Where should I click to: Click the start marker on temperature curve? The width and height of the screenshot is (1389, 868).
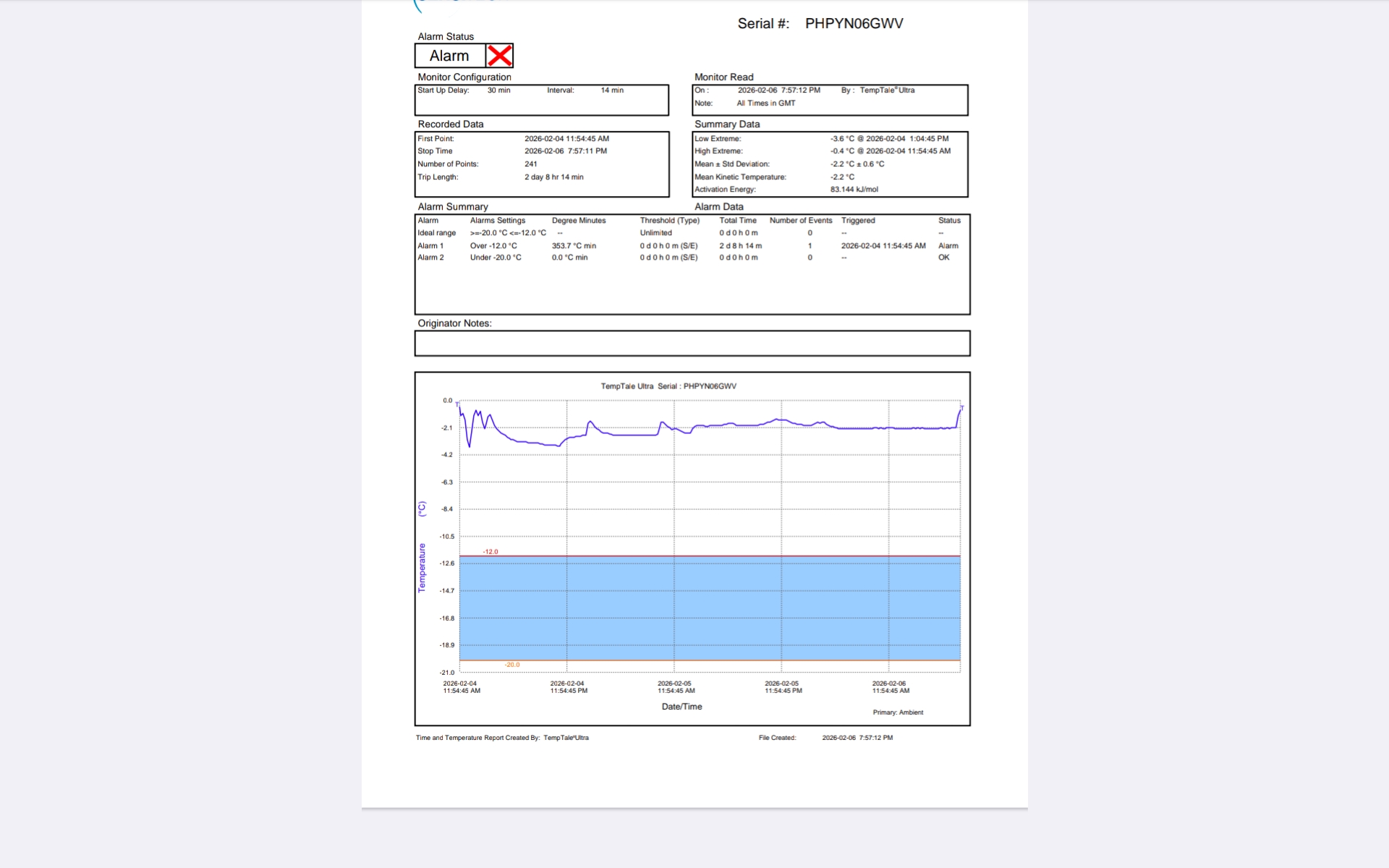(x=458, y=404)
